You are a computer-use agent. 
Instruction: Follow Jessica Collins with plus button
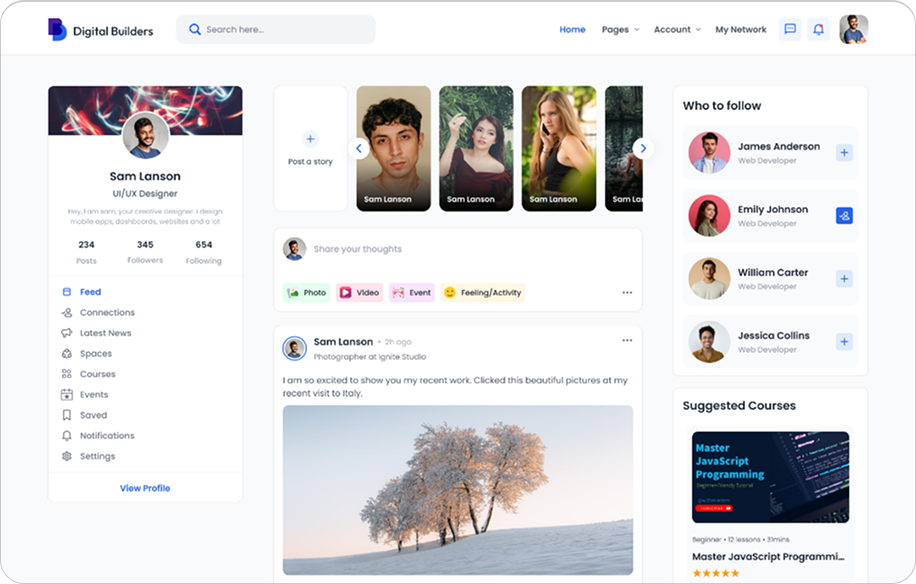(844, 342)
